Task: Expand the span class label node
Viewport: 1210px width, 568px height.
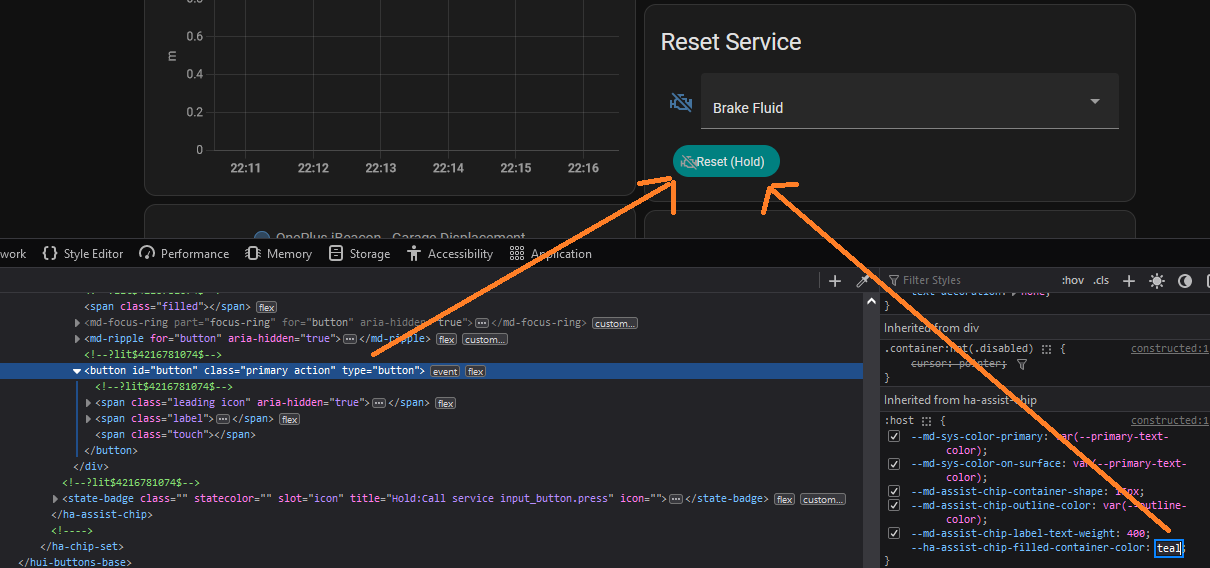Action: (x=89, y=419)
